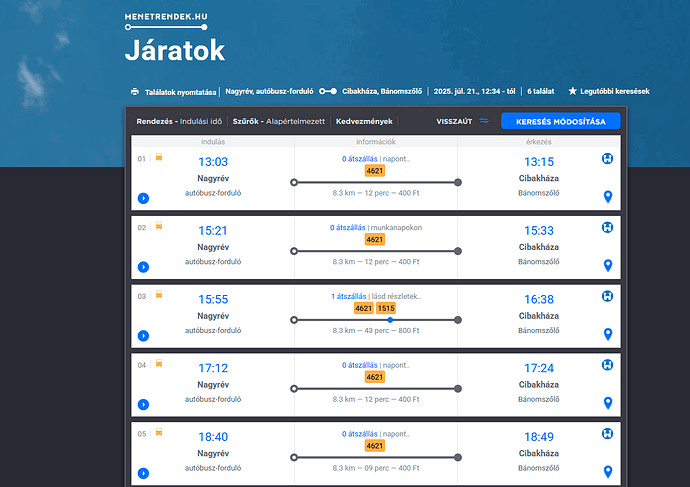This screenshot has width=690, height=487.
Task: Click the 1515 route badge in the 15:55 row
Action: point(386,308)
